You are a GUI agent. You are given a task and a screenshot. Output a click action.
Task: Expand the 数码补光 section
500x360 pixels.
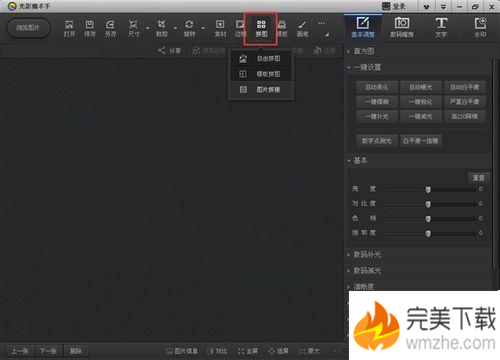(364, 255)
